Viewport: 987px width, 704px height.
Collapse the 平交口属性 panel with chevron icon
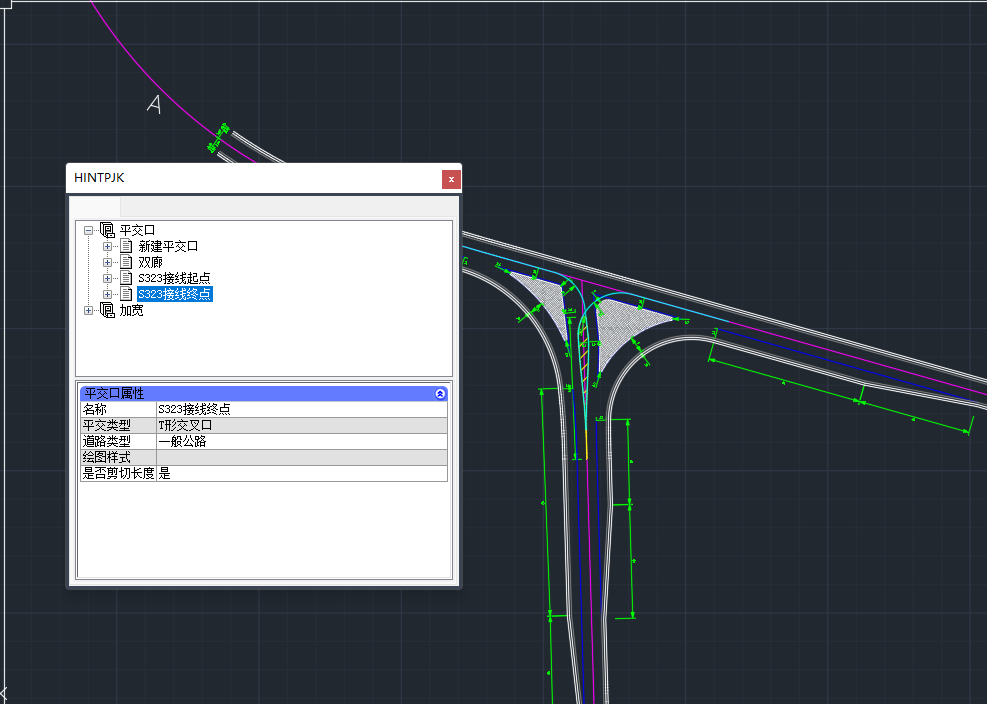tap(441, 394)
